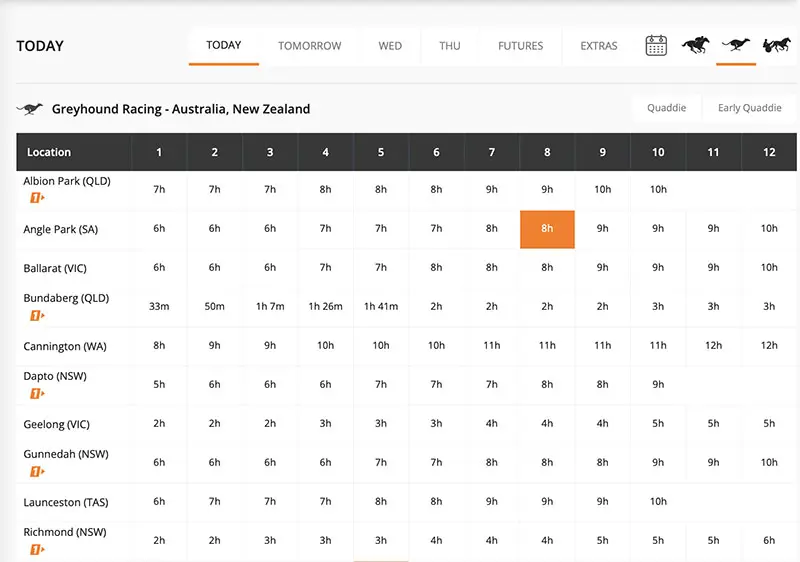Open the calendar date picker icon

(x=656, y=45)
